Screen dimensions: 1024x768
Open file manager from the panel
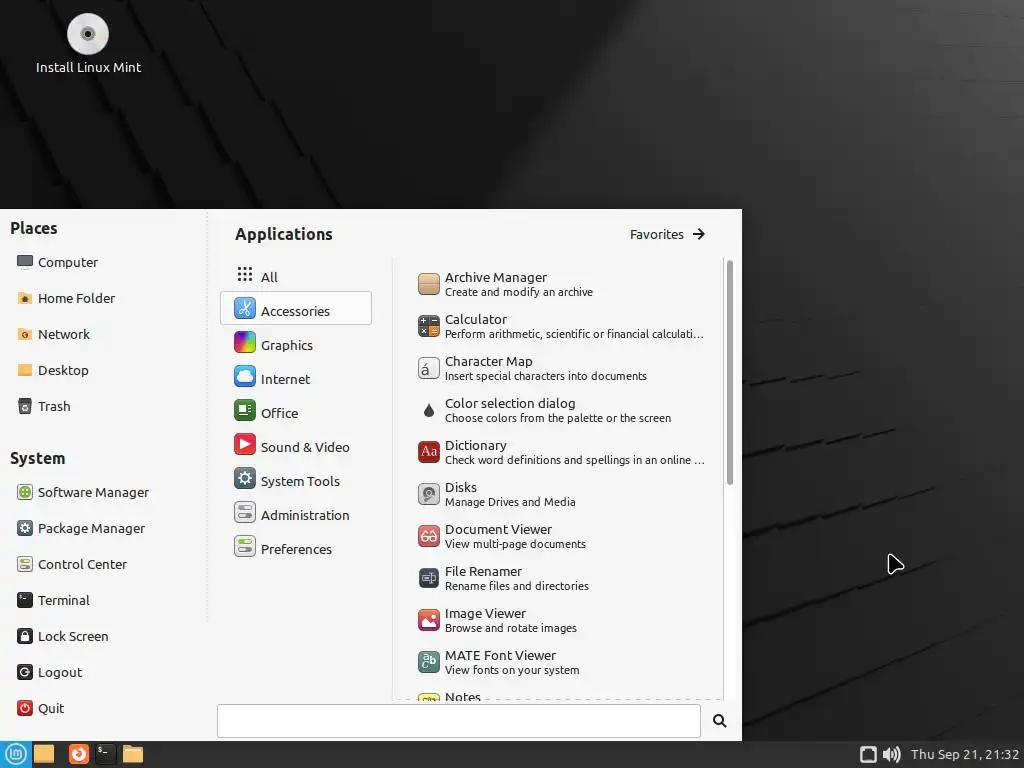coord(133,754)
